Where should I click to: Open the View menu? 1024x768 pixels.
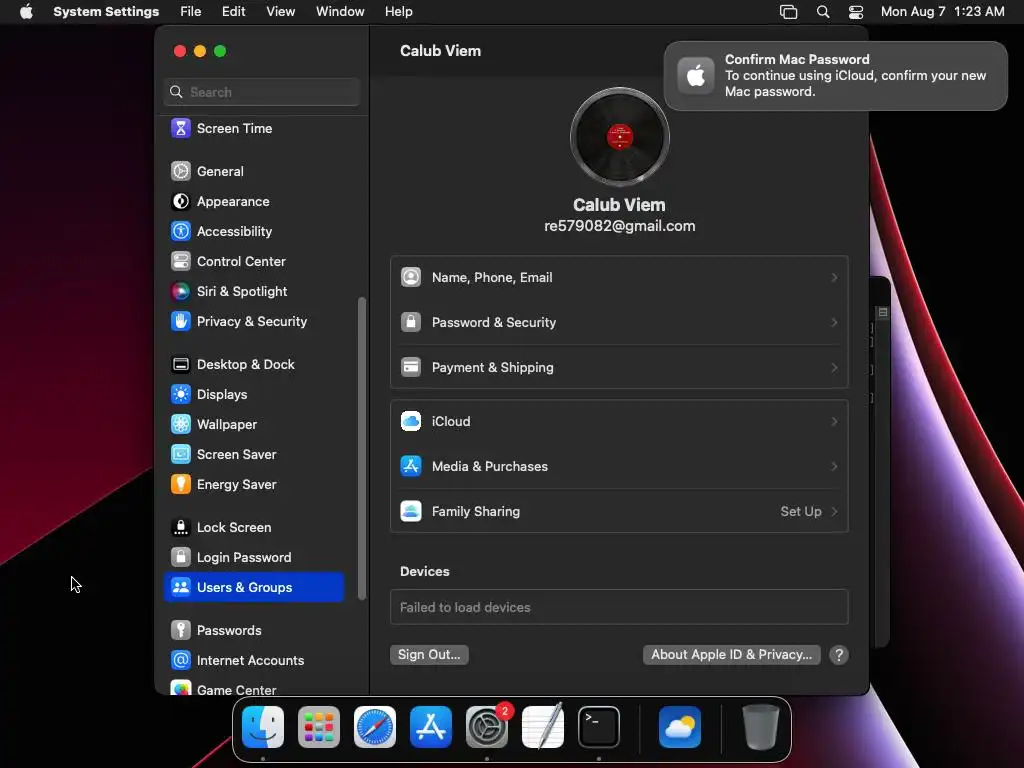tap(280, 12)
